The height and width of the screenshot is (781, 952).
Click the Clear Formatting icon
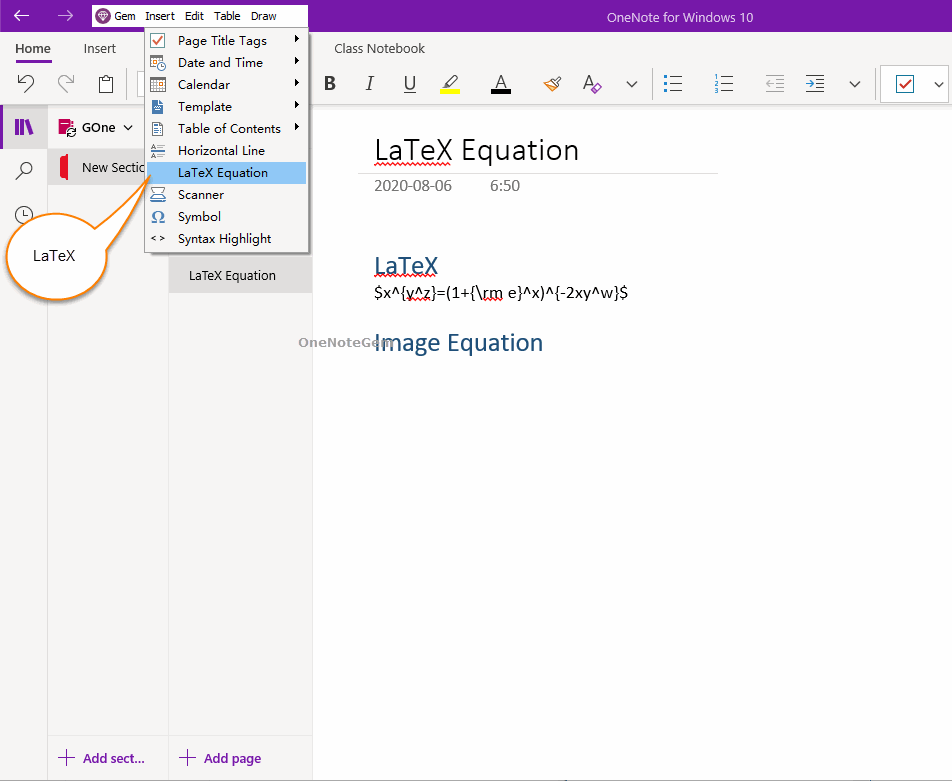pos(592,84)
